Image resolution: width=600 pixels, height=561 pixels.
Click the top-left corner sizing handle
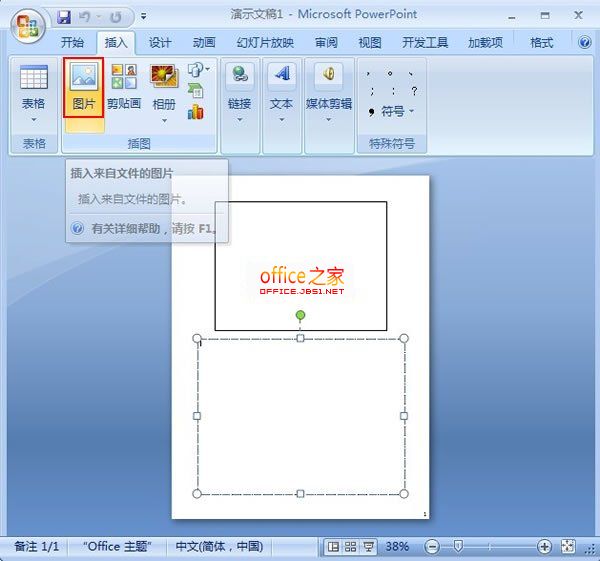[197, 338]
